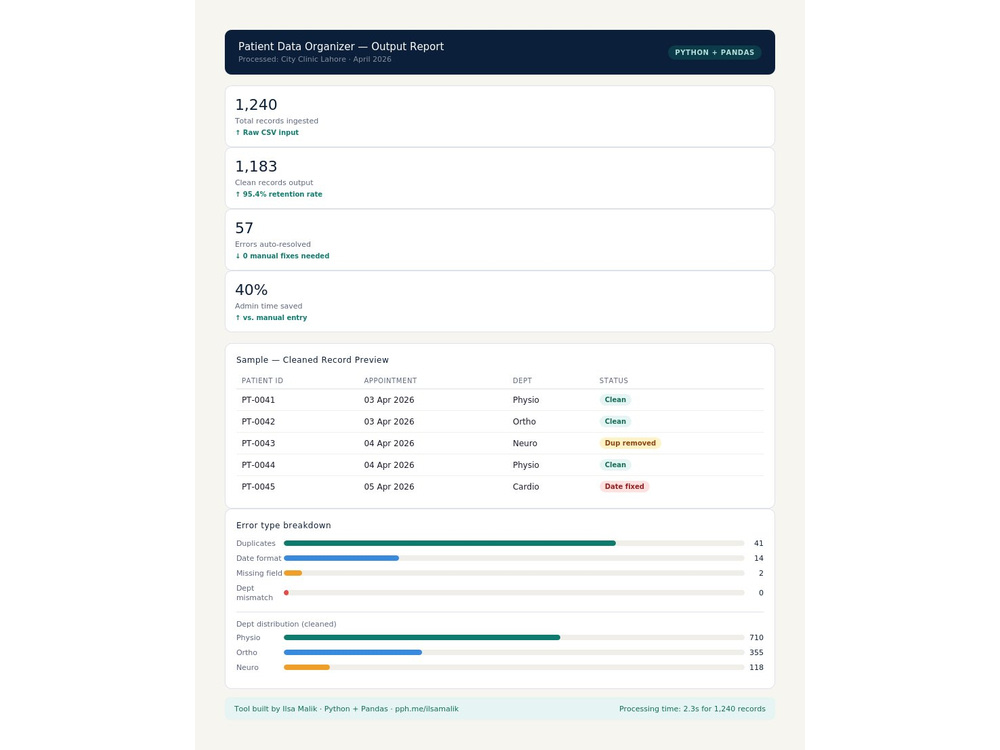Click the Clean badge for PT-0042

pyautogui.click(x=615, y=422)
